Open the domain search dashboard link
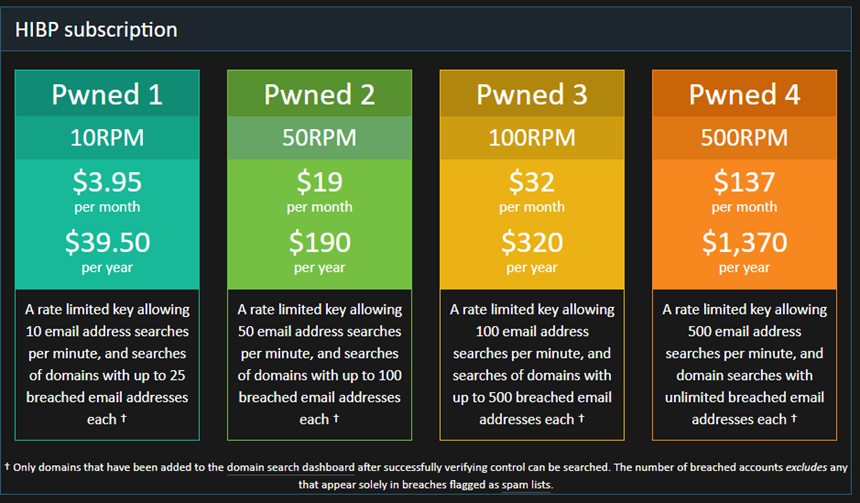 pyautogui.click(x=291, y=467)
